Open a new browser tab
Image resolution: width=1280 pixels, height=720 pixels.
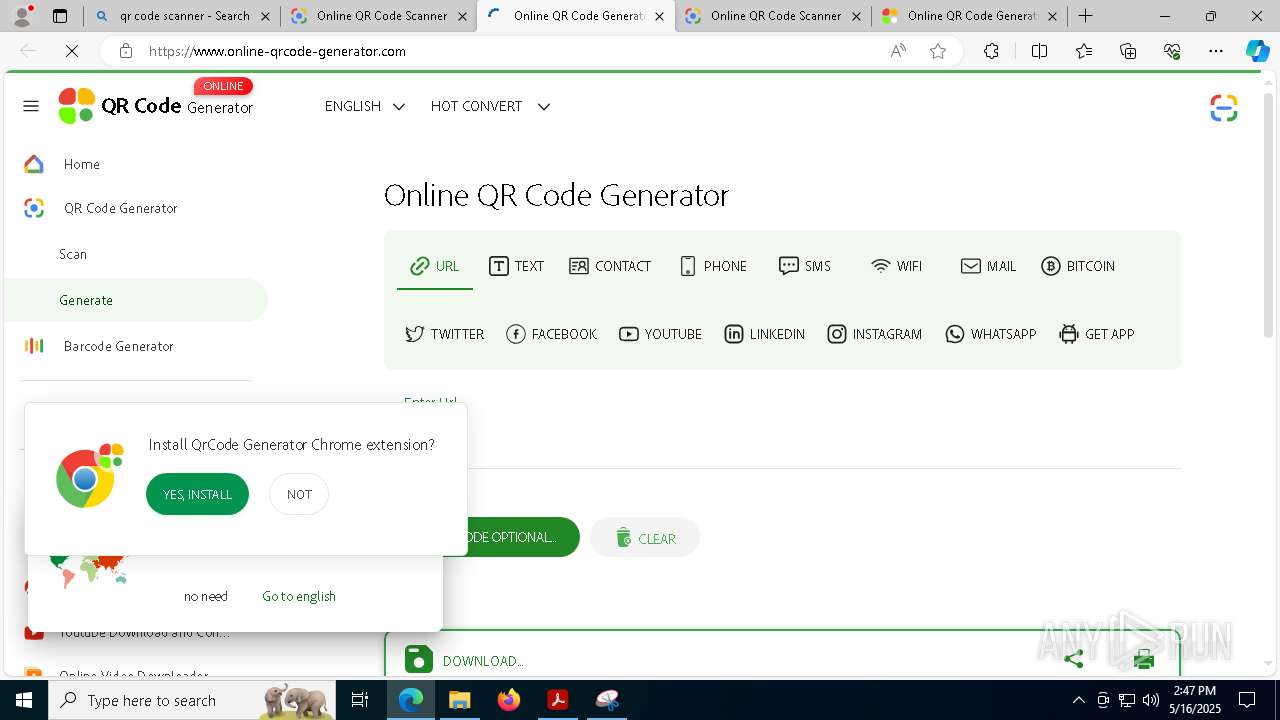tap(1086, 16)
